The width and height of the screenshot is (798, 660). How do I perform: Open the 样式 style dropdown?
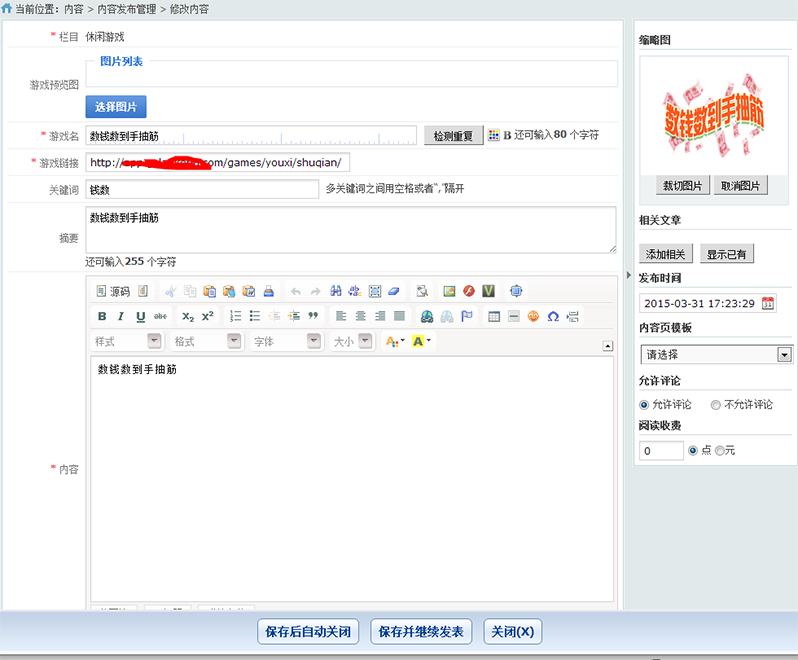point(127,341)
